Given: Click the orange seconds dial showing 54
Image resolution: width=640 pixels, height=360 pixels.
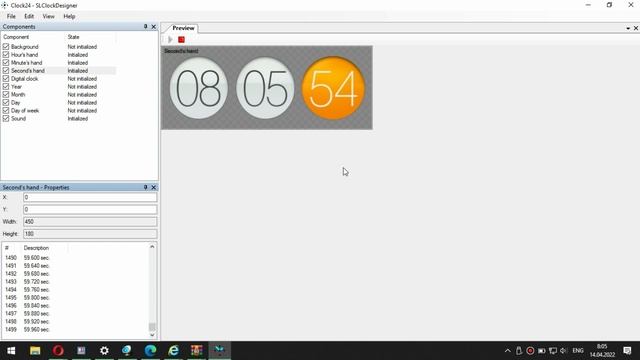Looking at the screenshot, I should [x=333, y=88].
